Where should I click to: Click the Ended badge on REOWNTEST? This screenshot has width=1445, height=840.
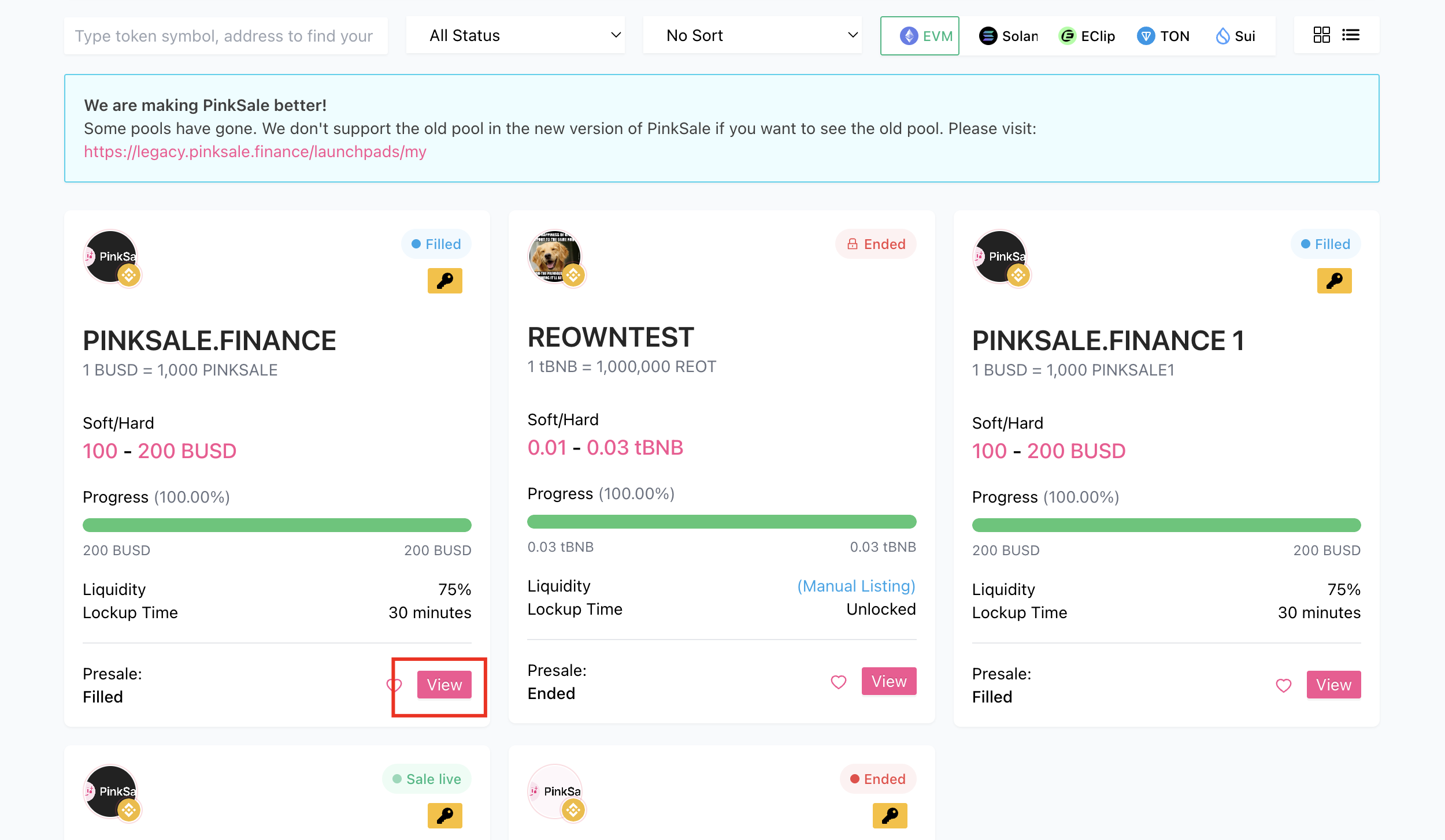876,244
